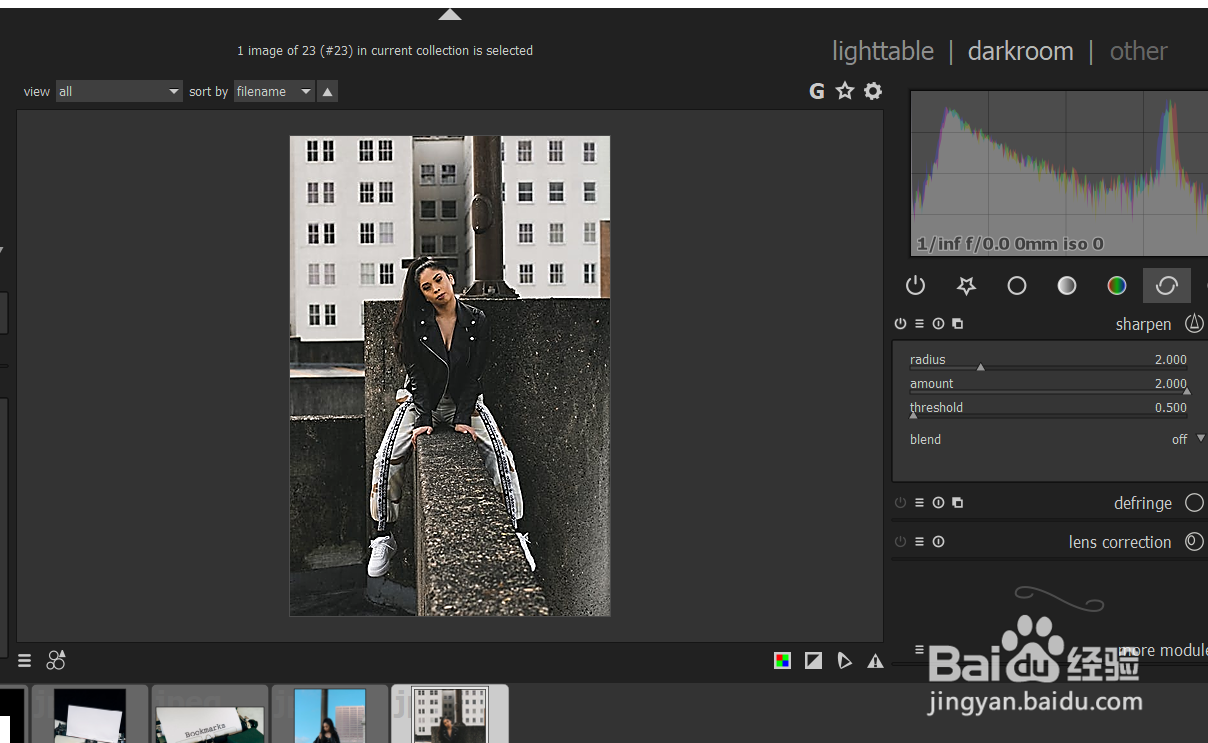The width and height of the screenshot is (1208, 743).
Task: Click lens correction's group icon
Action: tap(1194, 542)
